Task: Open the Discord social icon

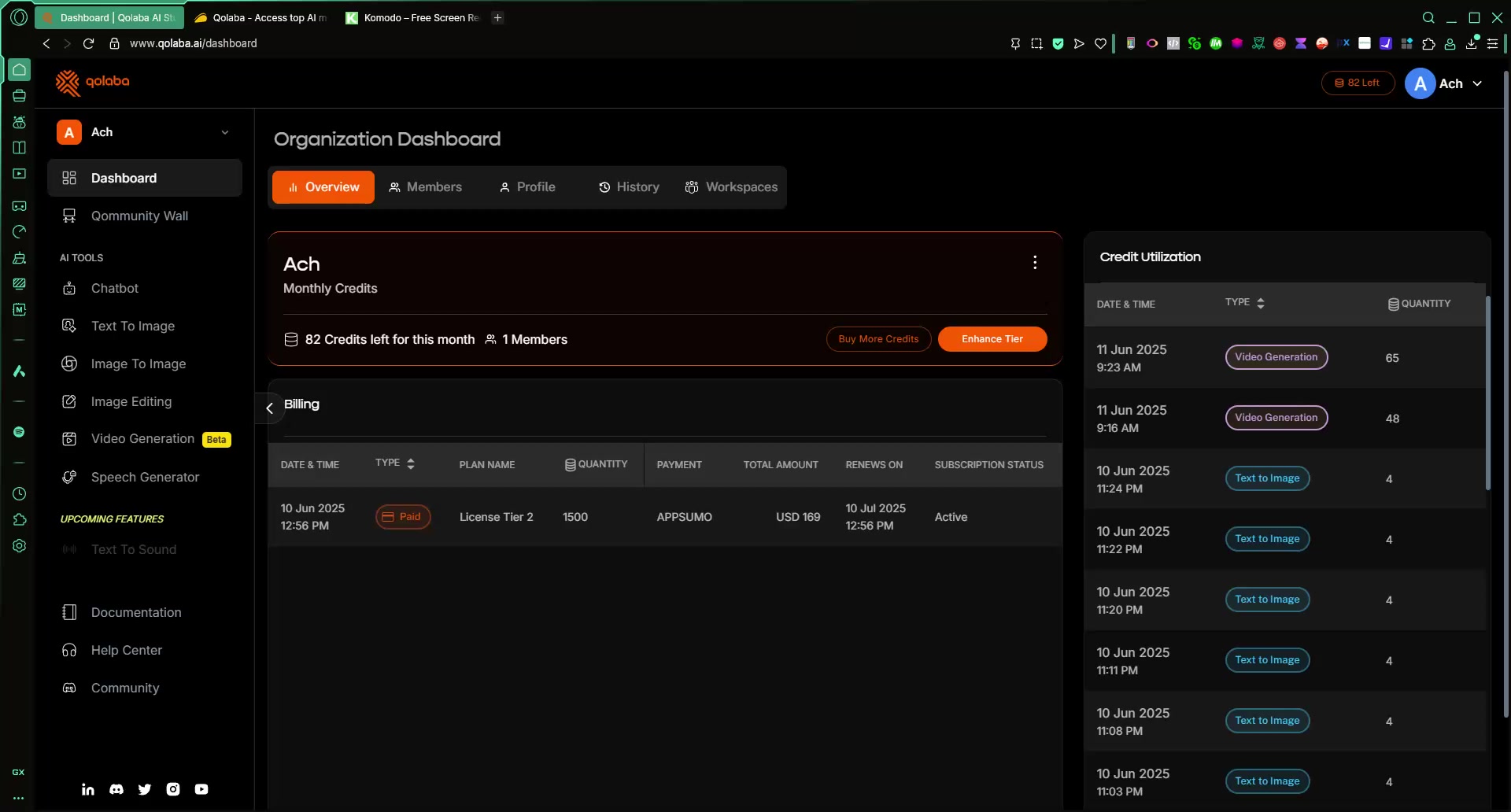Action: point(116,789)
